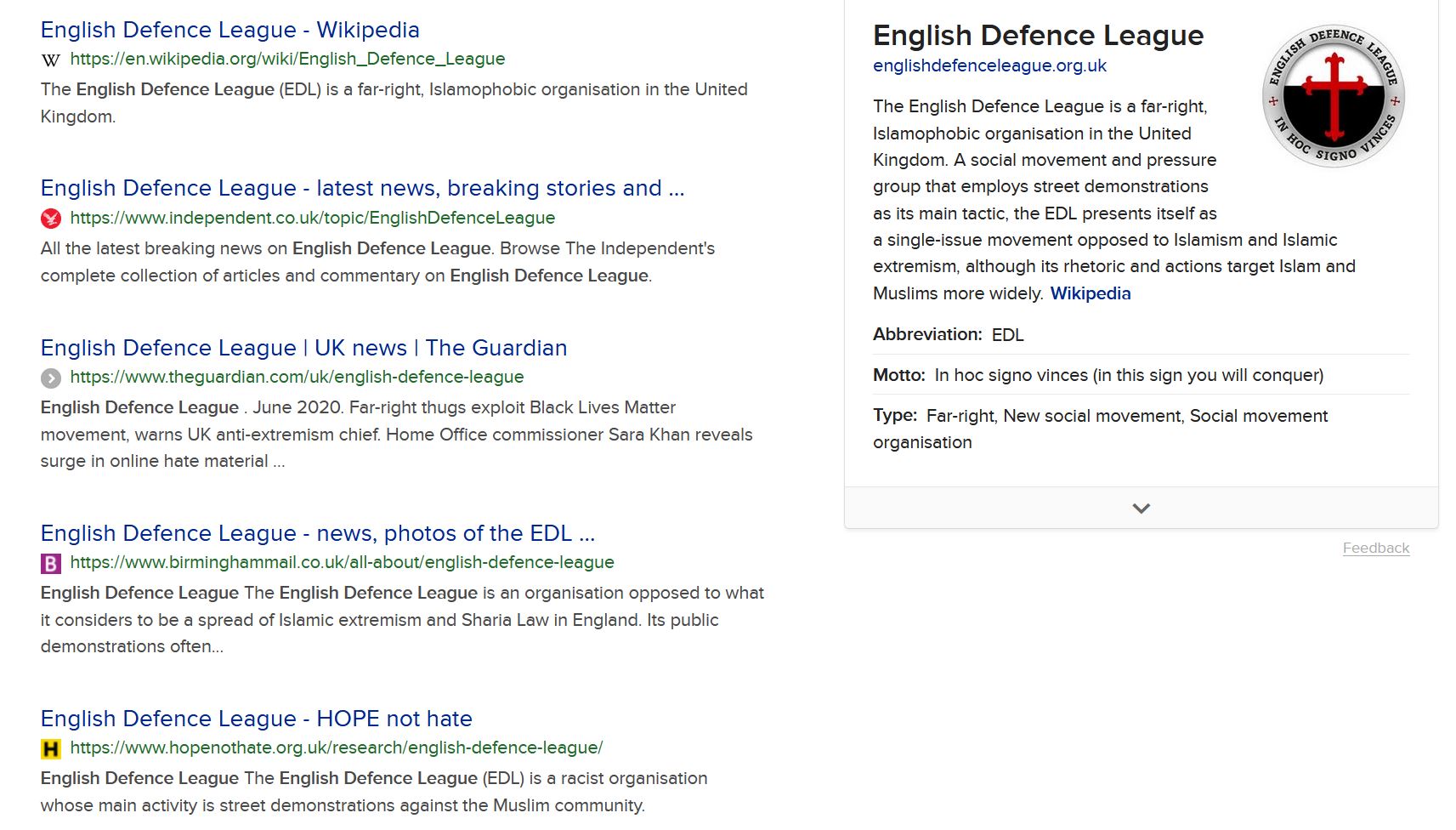This screenshot has width=1456, height=830.
Task: Click the hopenothate.org.uk research URL
Action: (336, 748)
